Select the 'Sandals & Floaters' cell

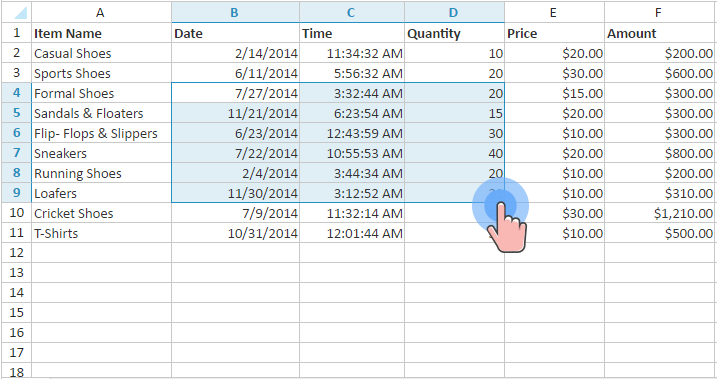click(x=101, y=113)
